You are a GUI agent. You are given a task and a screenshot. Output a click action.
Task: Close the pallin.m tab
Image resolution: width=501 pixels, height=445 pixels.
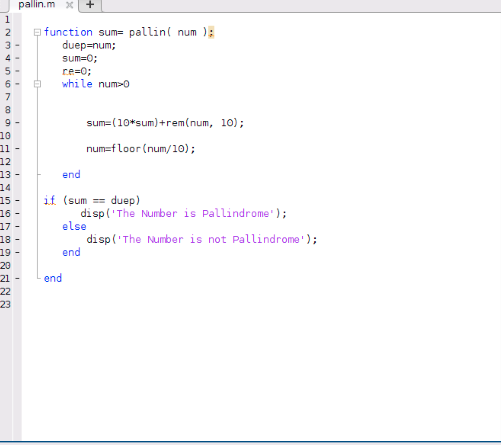coord(69,5)
